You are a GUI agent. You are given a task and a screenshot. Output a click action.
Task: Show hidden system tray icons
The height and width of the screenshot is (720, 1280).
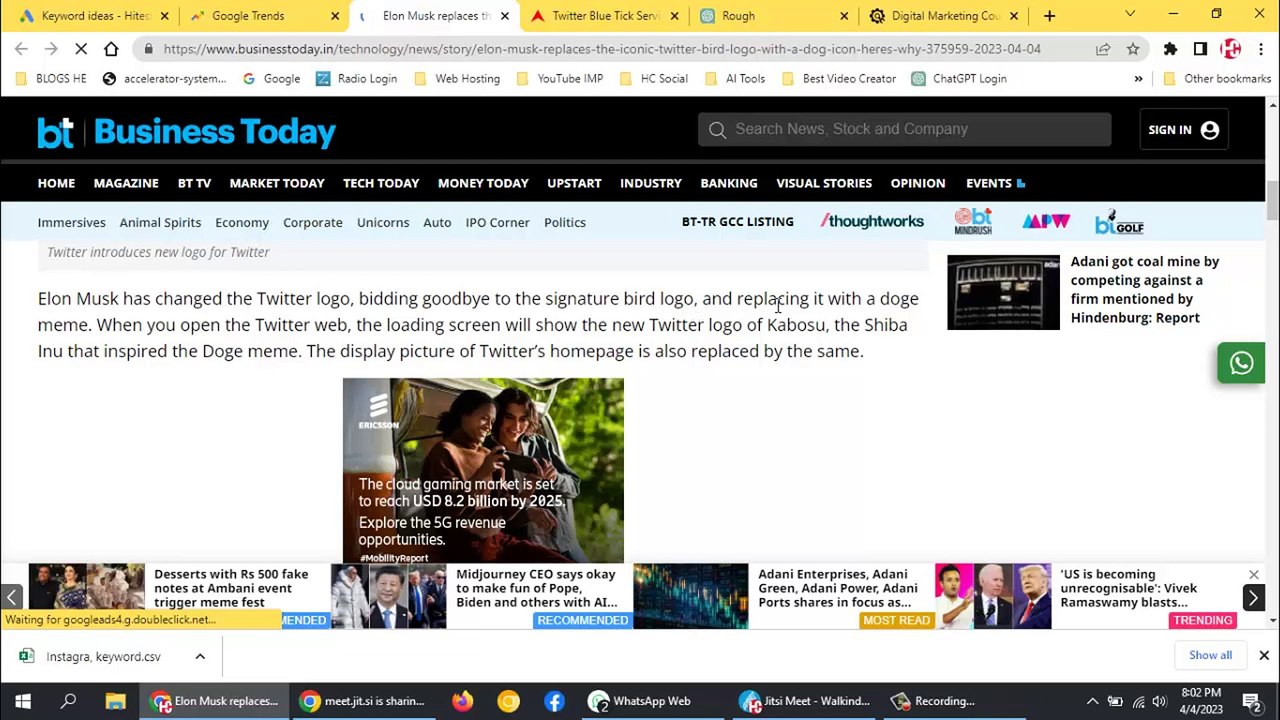click(1092, 701)
